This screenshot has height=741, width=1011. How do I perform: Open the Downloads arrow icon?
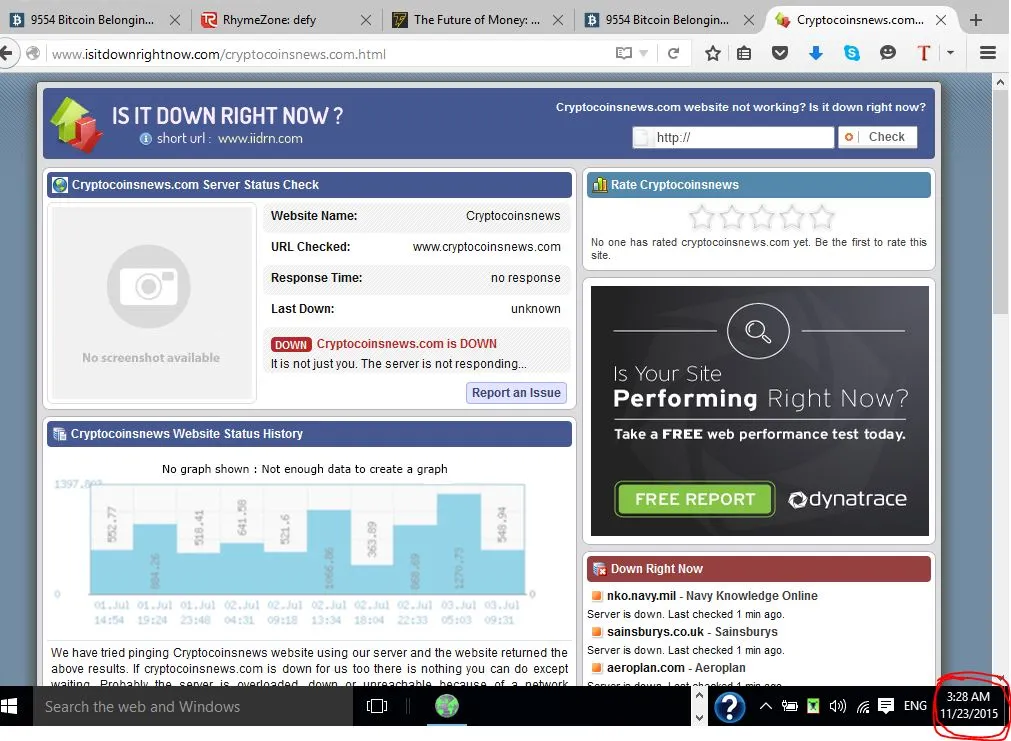[x=816, y=54]
